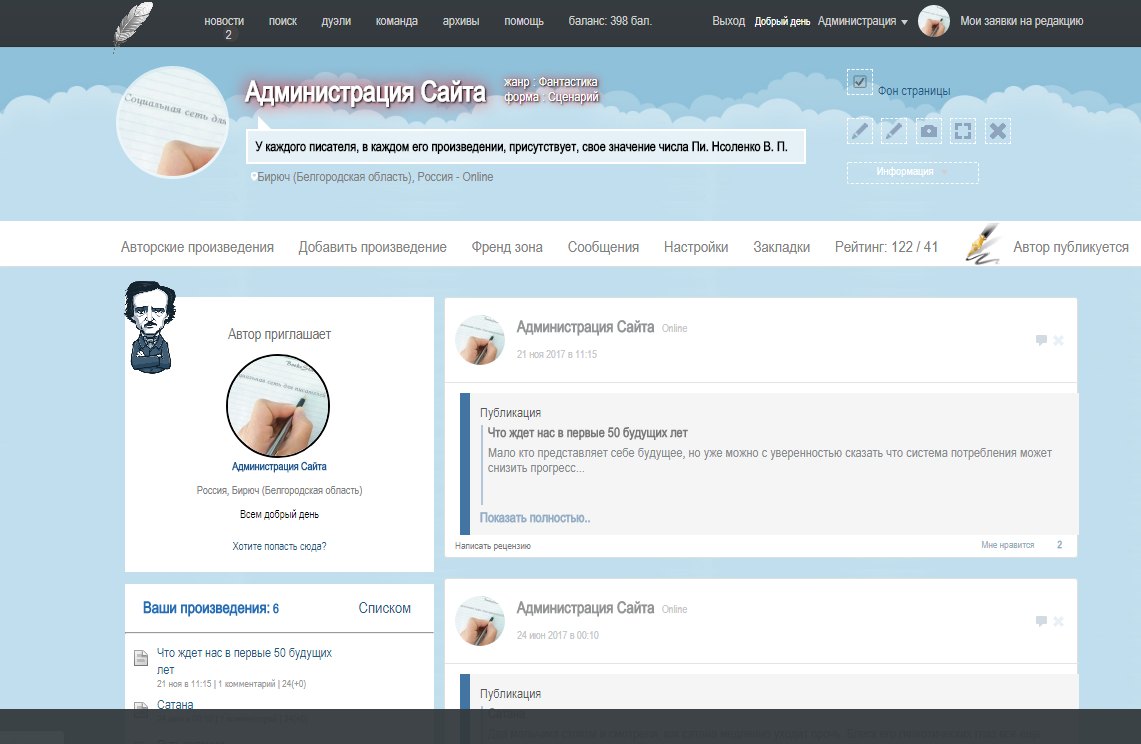Click author name on 24 июн 2017 post
The width and height of the screenshot is (1141, 744).
[x=585, y=608]
